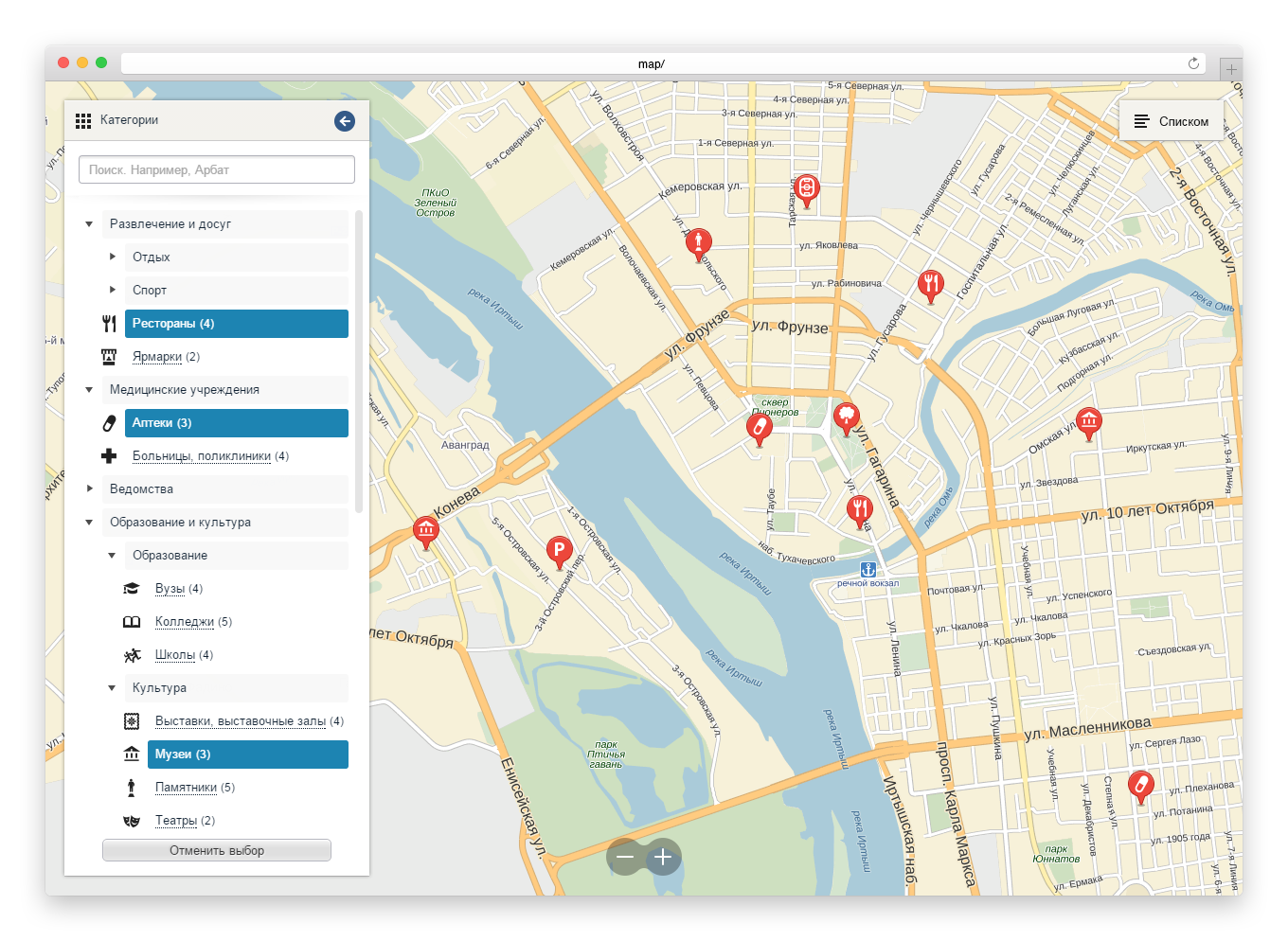Click the tree park pin near ул. Гагарина

[x=846, y=418]
